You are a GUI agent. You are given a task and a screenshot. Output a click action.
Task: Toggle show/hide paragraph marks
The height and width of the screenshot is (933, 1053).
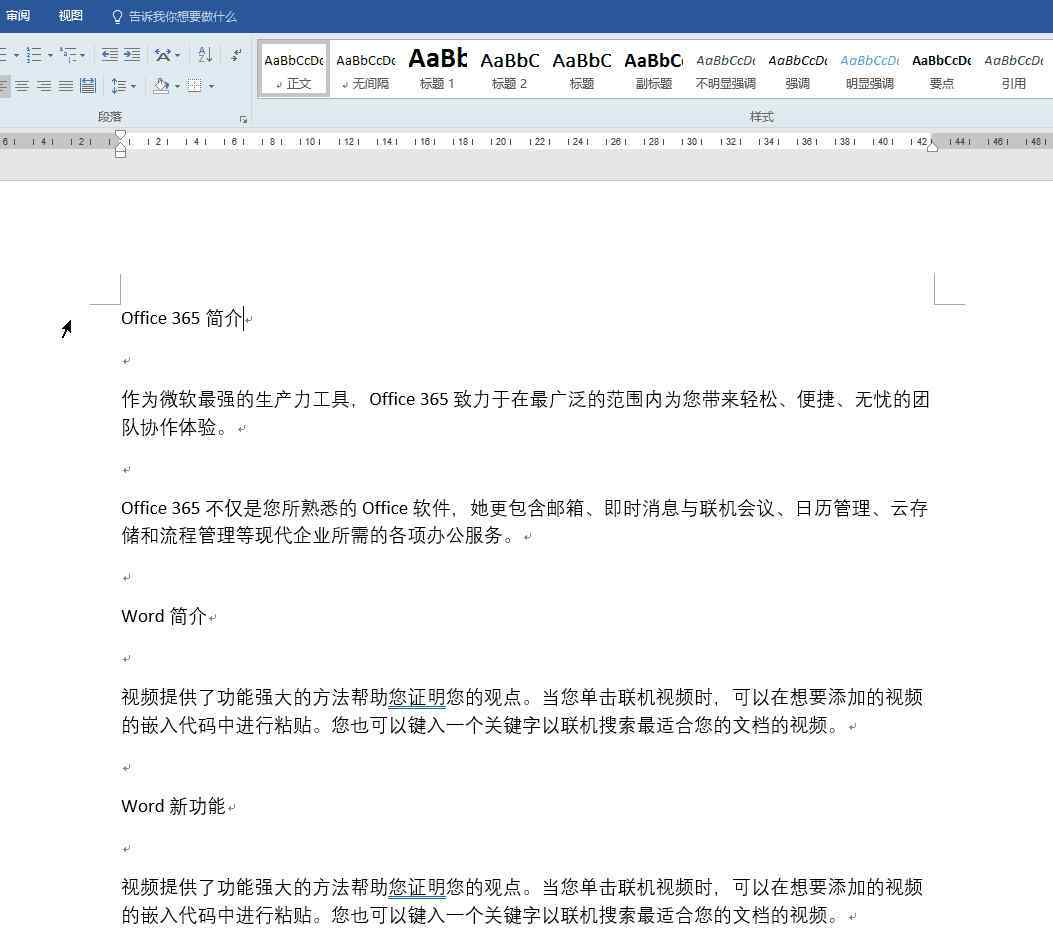pos(236,55)
